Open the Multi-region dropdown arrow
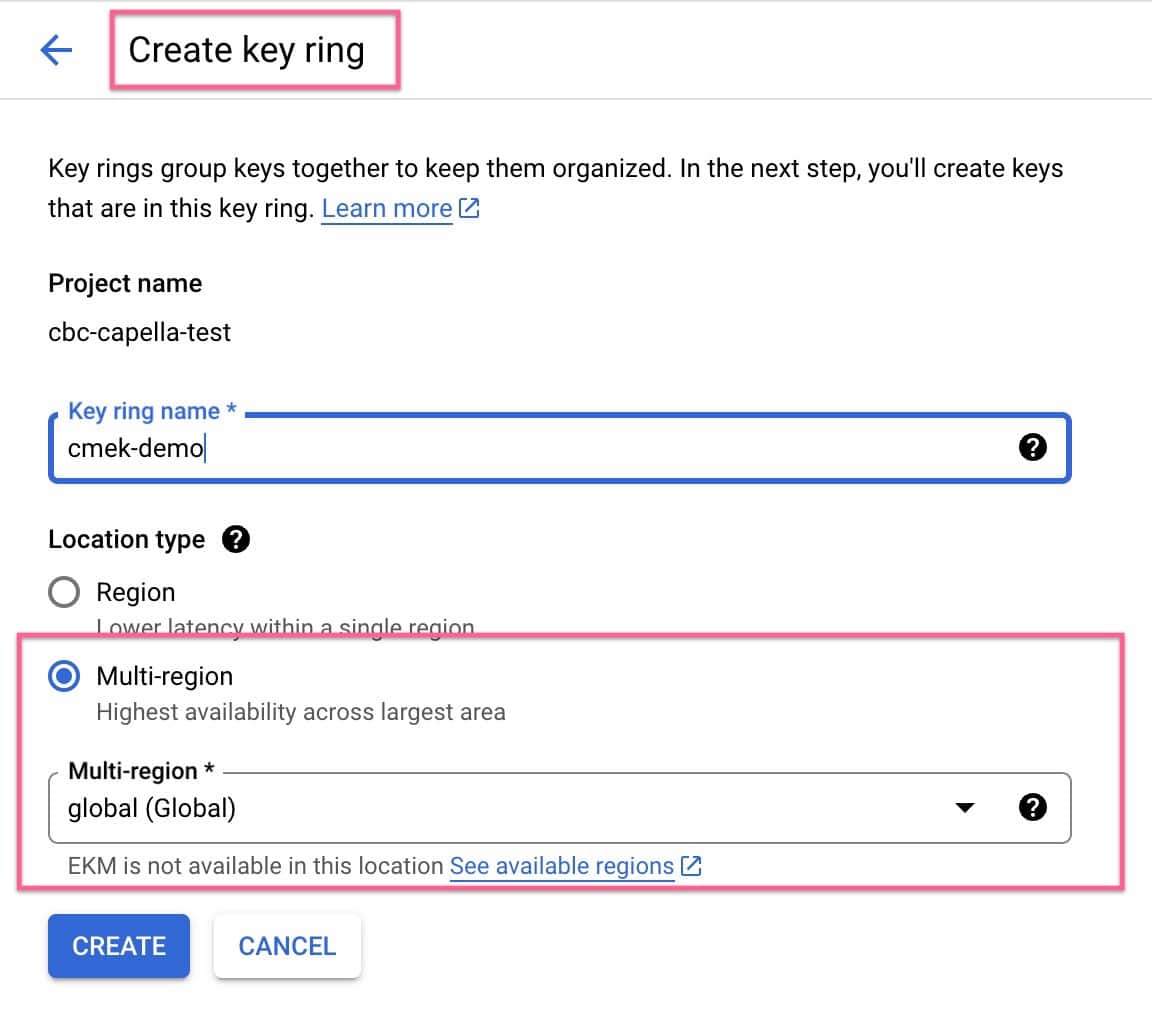This screenshot has height=1024, width=1152. click(964, 807)
